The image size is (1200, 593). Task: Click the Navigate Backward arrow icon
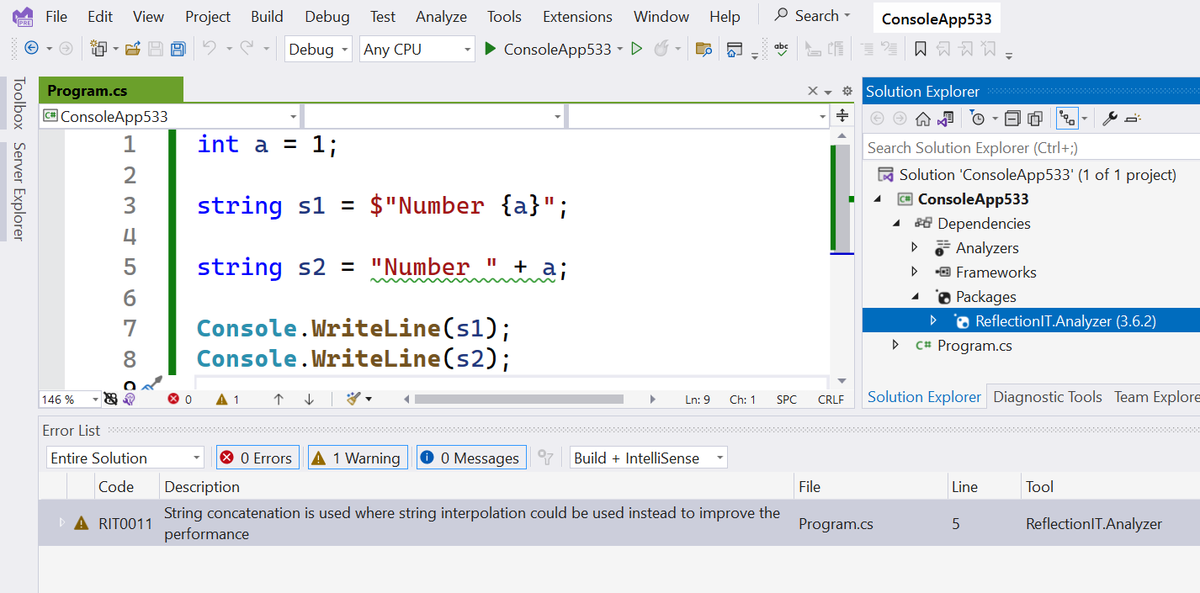pyautogui.click(x=32, y=48)
